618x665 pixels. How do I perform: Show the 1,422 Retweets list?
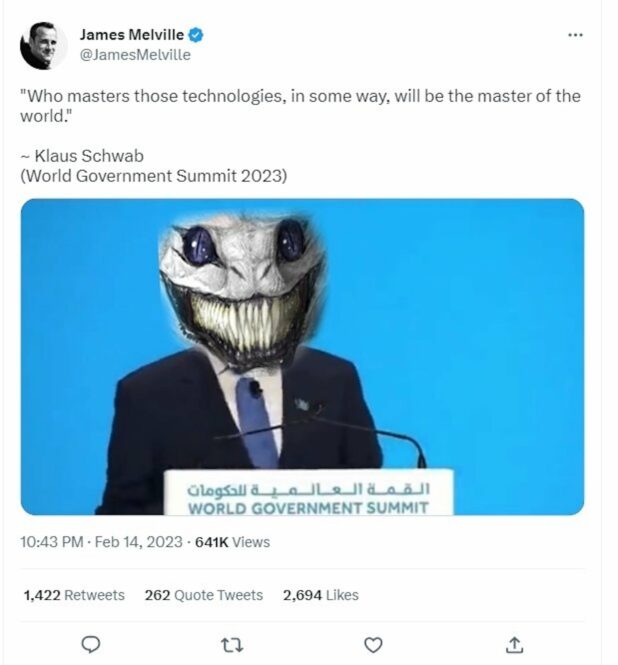(74, 595)
